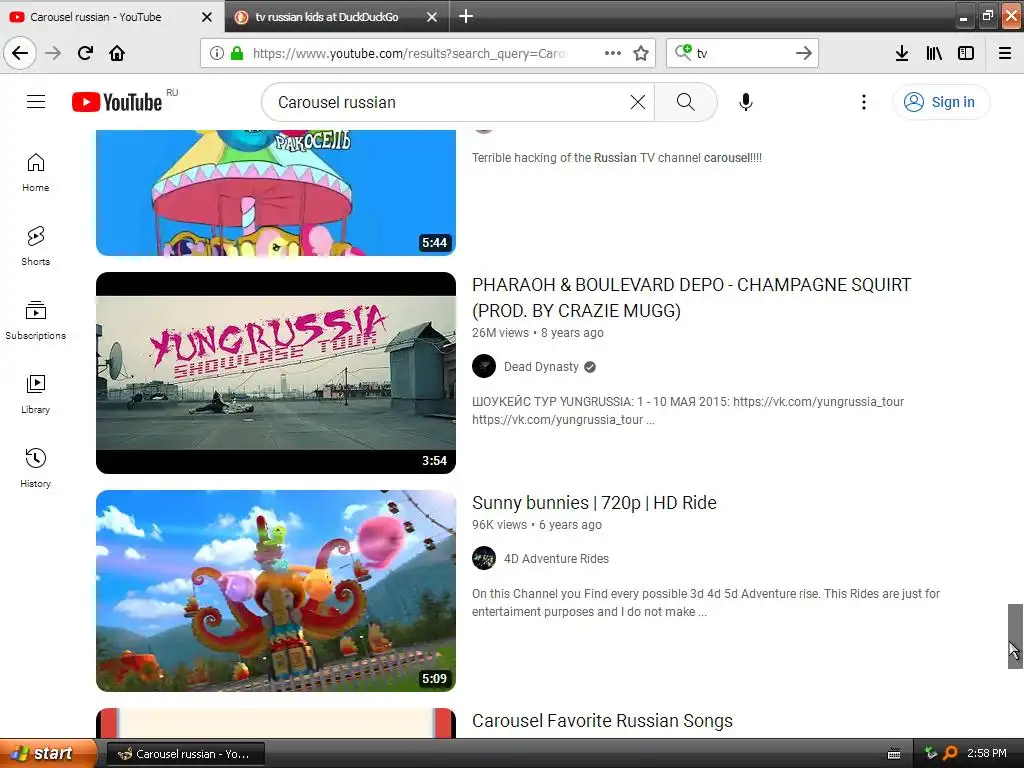This screenshot has height=768, width=1024.
Task: Click the page vertical scrollbar thumb
Action: pyautogui.click(x=1015, y=636)
